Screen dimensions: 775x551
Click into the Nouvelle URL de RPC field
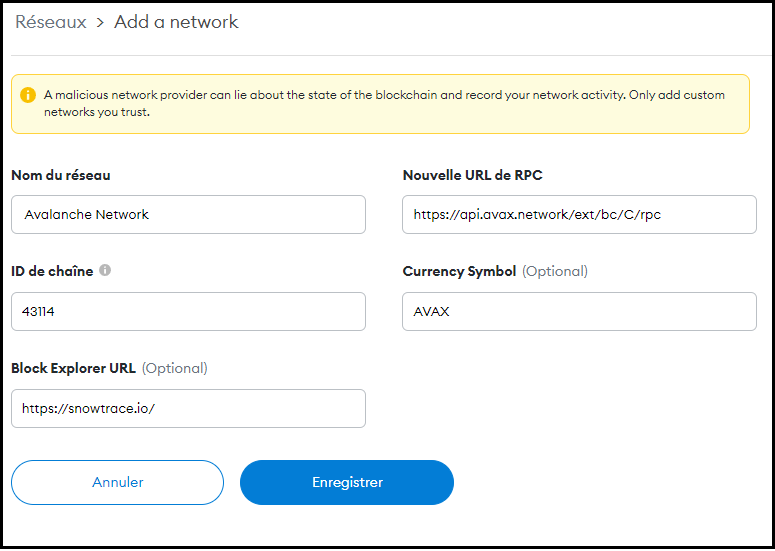(579, 214)
